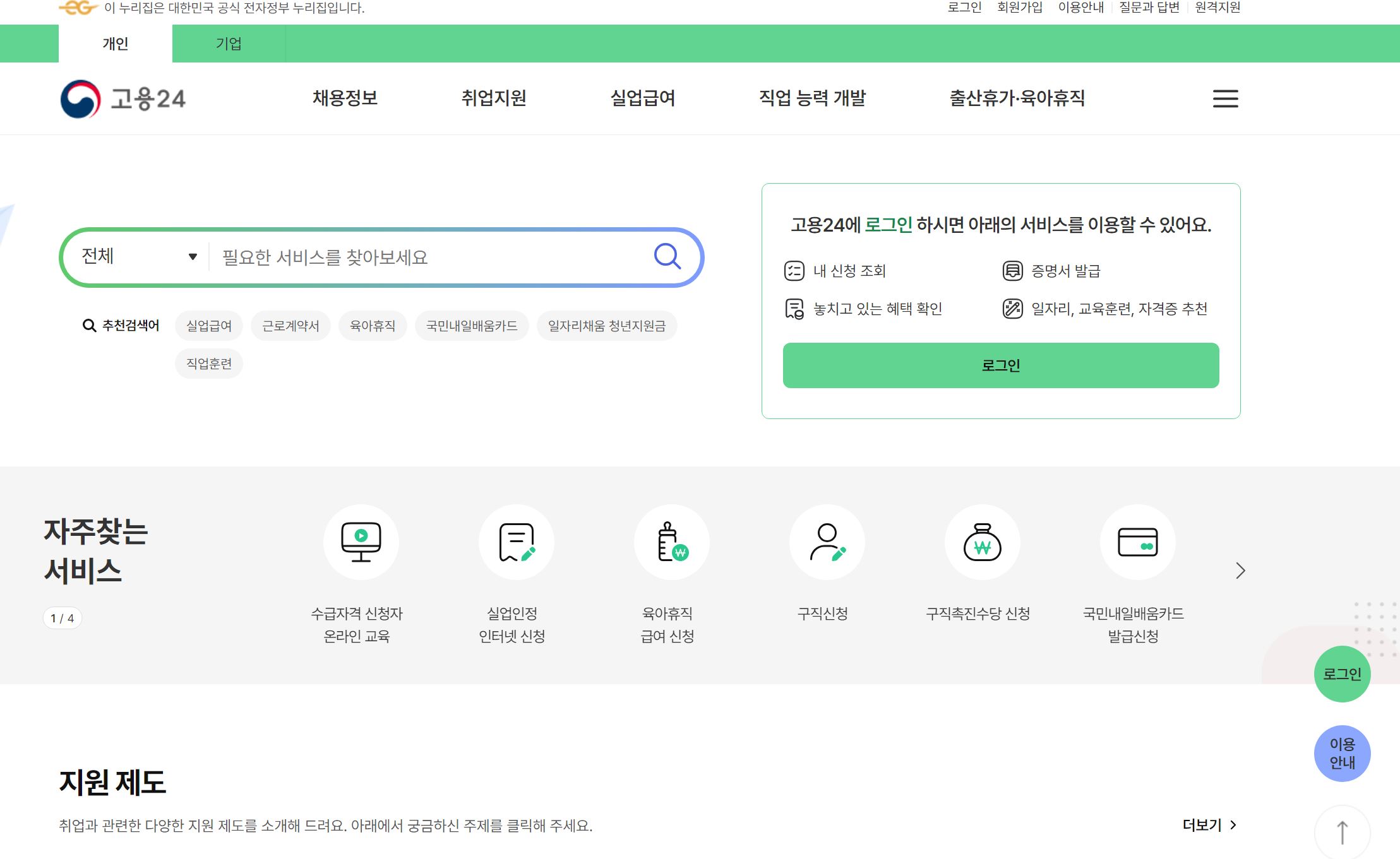Click the floating green 로그인 circle
Image resolution: width=1400 pixels, height=859 pixels.
click(1342, 673)
